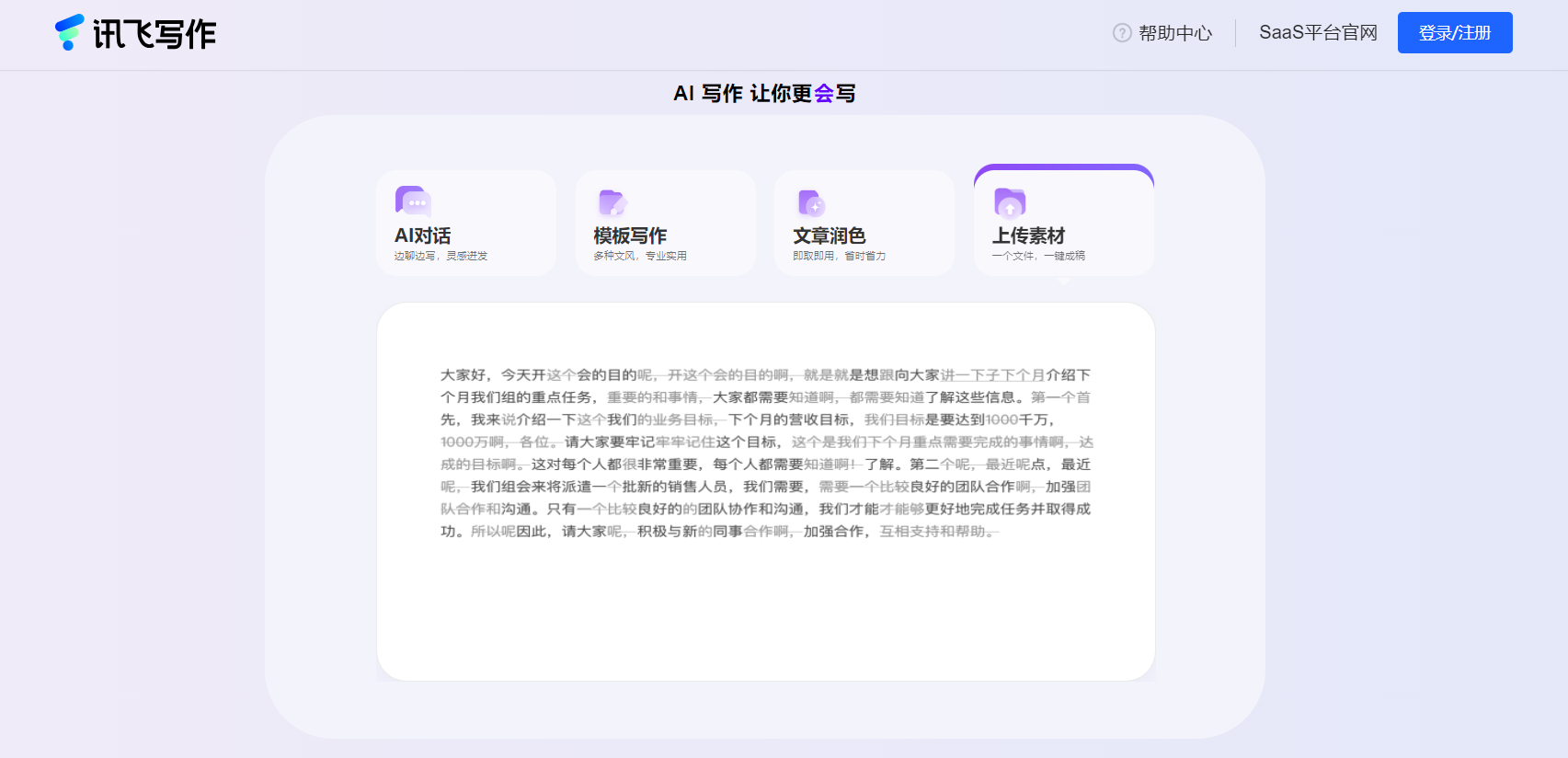Click the text line starting 先，我来说介绍一下
Image resolution: width=1568 pixels, height=758 pixels.
(x=748, y=419)
